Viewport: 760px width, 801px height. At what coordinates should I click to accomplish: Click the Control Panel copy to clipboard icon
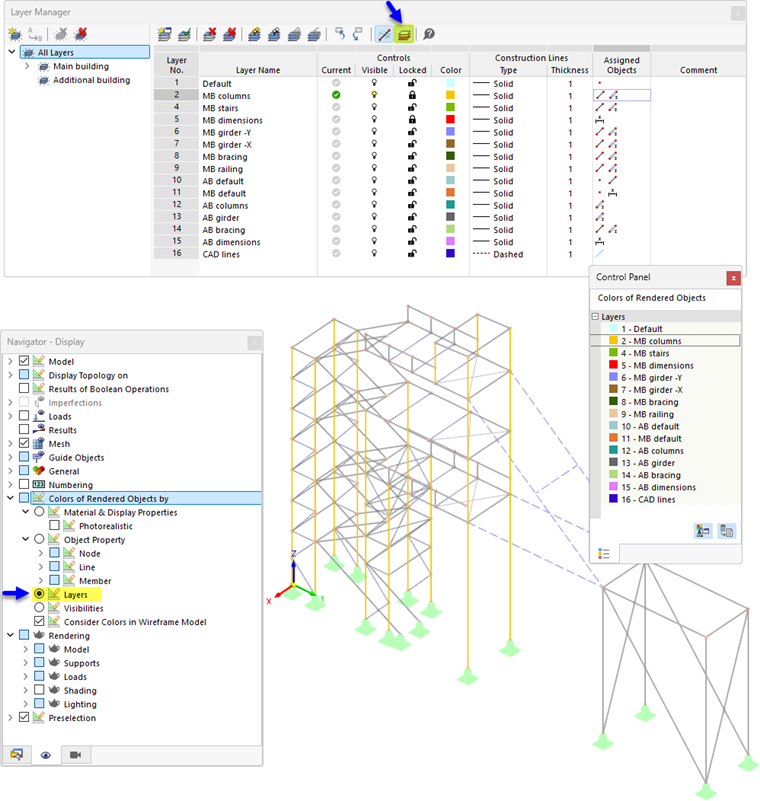coord(726,531)
